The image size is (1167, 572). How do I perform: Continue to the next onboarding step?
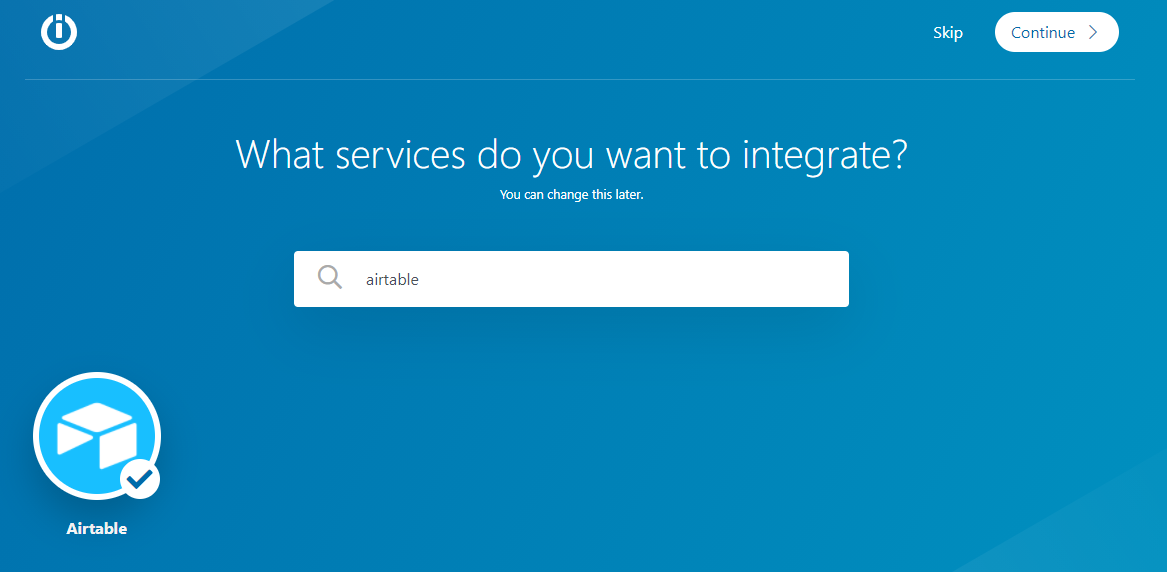[1056, 32]
